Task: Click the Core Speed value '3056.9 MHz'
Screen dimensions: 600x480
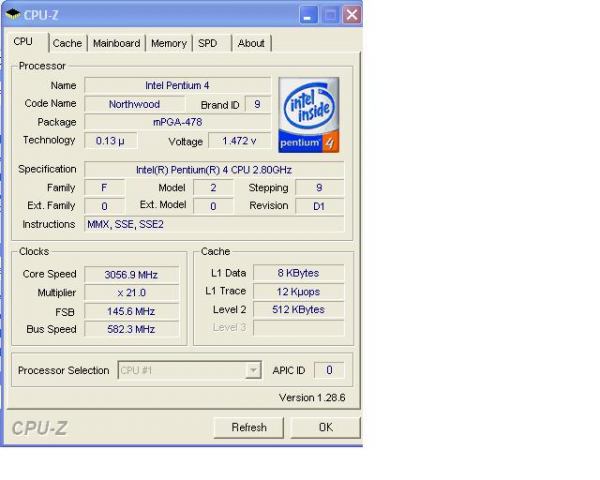Action: (x=131, y=274)
